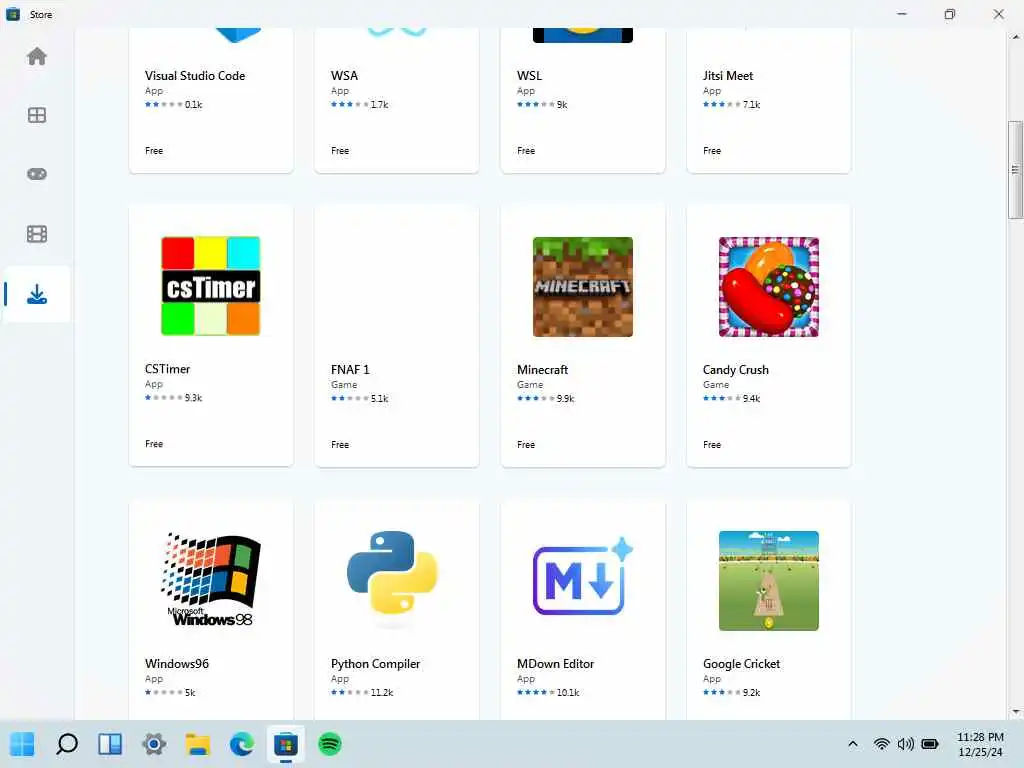
Task: Click the 10.1k rating on MDown Editor
Action: 568,692
